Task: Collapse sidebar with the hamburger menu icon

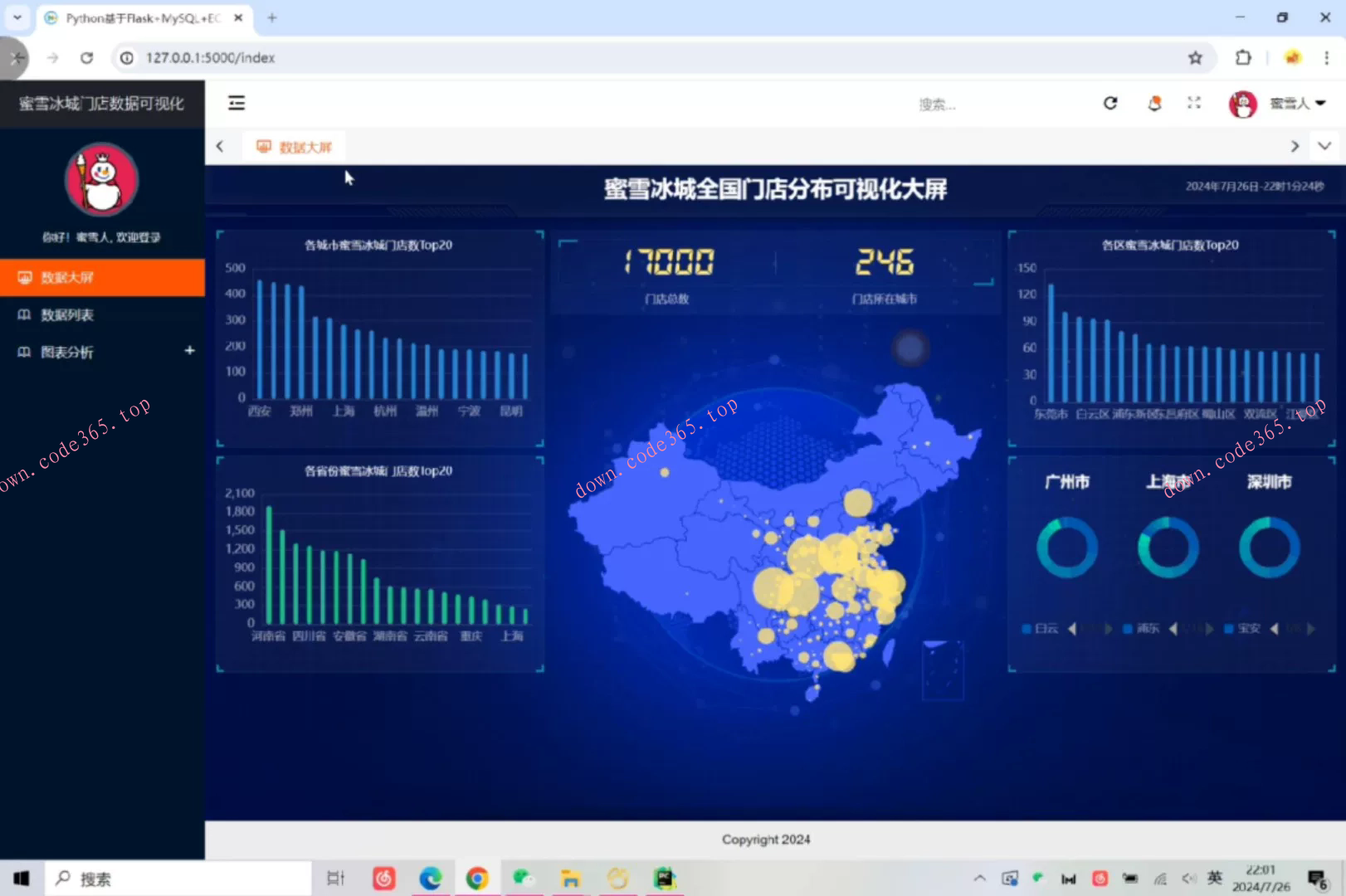Action: click(237, 103)
